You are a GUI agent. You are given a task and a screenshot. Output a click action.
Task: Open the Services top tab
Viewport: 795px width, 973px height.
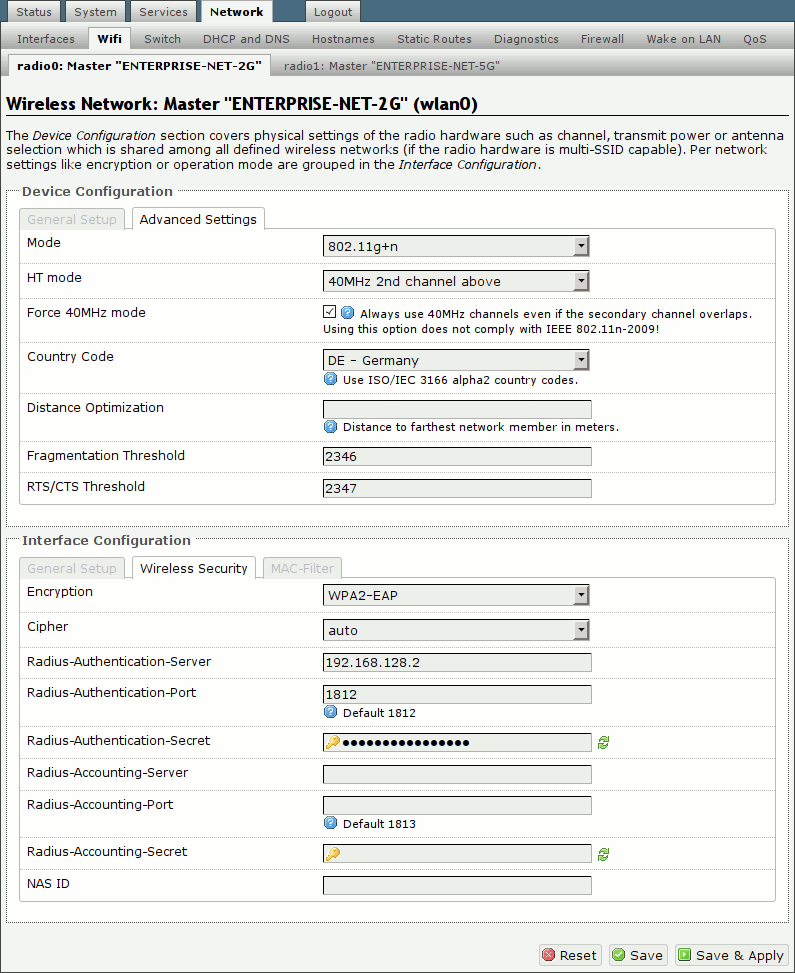163,12
